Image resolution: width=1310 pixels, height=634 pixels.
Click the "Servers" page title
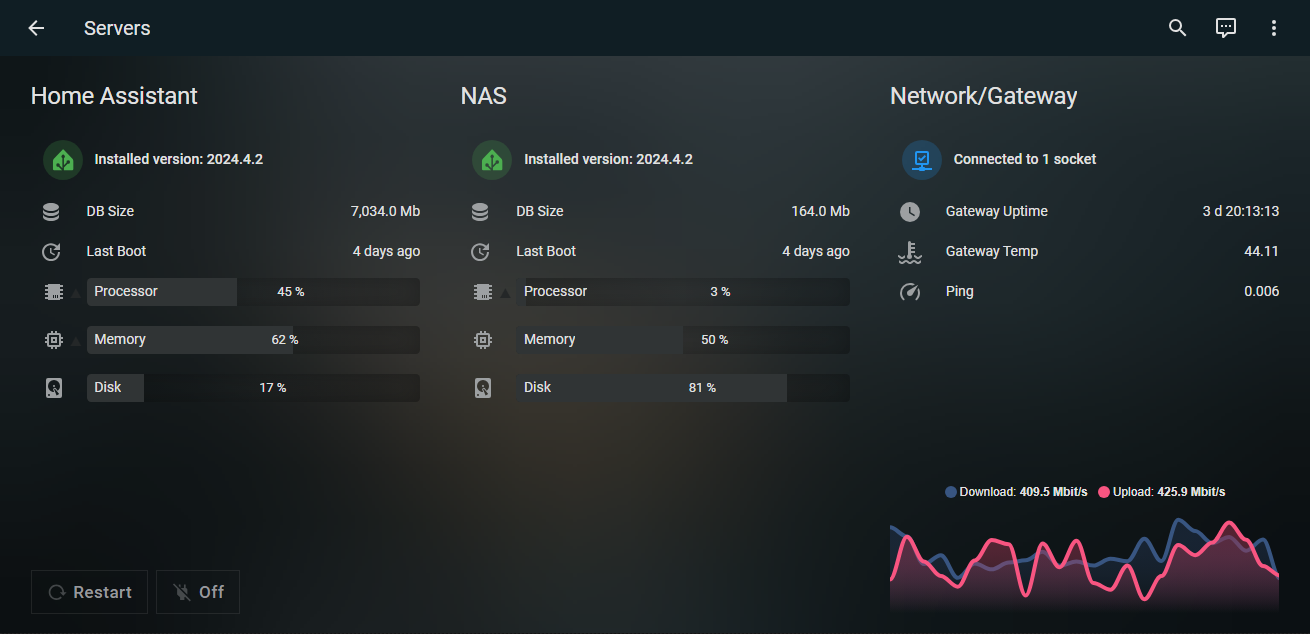[x=117, y=28]
